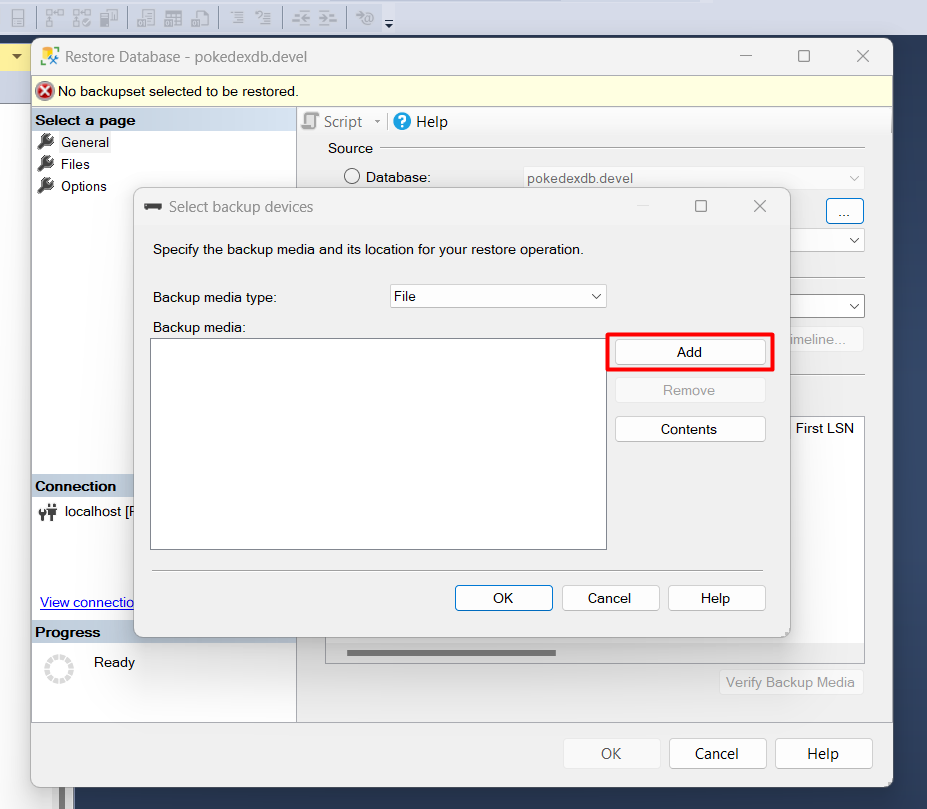Click the Script toolbar icon
927x809 pixels.
[311, 121]
